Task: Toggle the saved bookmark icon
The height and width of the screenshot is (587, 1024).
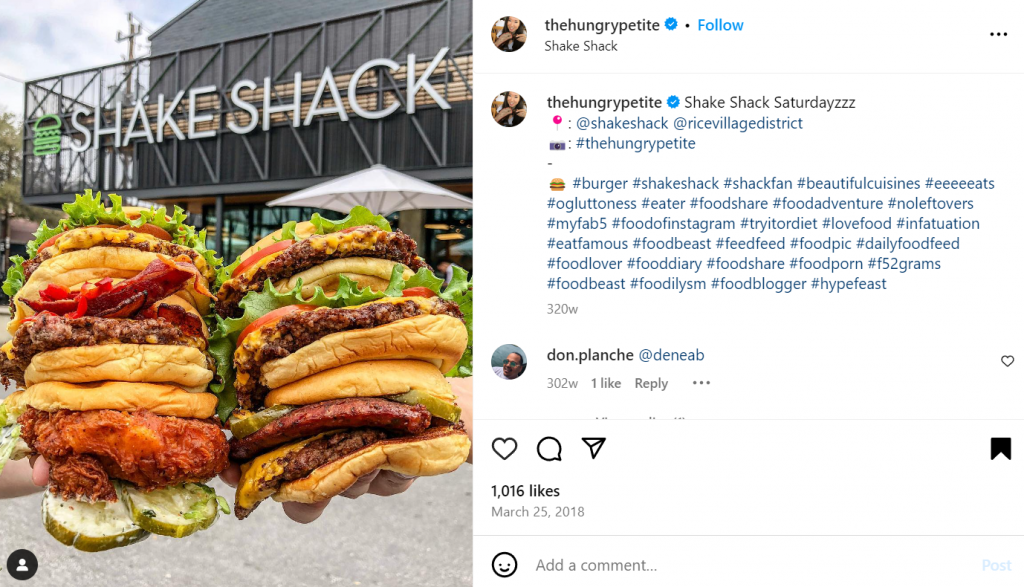Action: pos(1000,449)
